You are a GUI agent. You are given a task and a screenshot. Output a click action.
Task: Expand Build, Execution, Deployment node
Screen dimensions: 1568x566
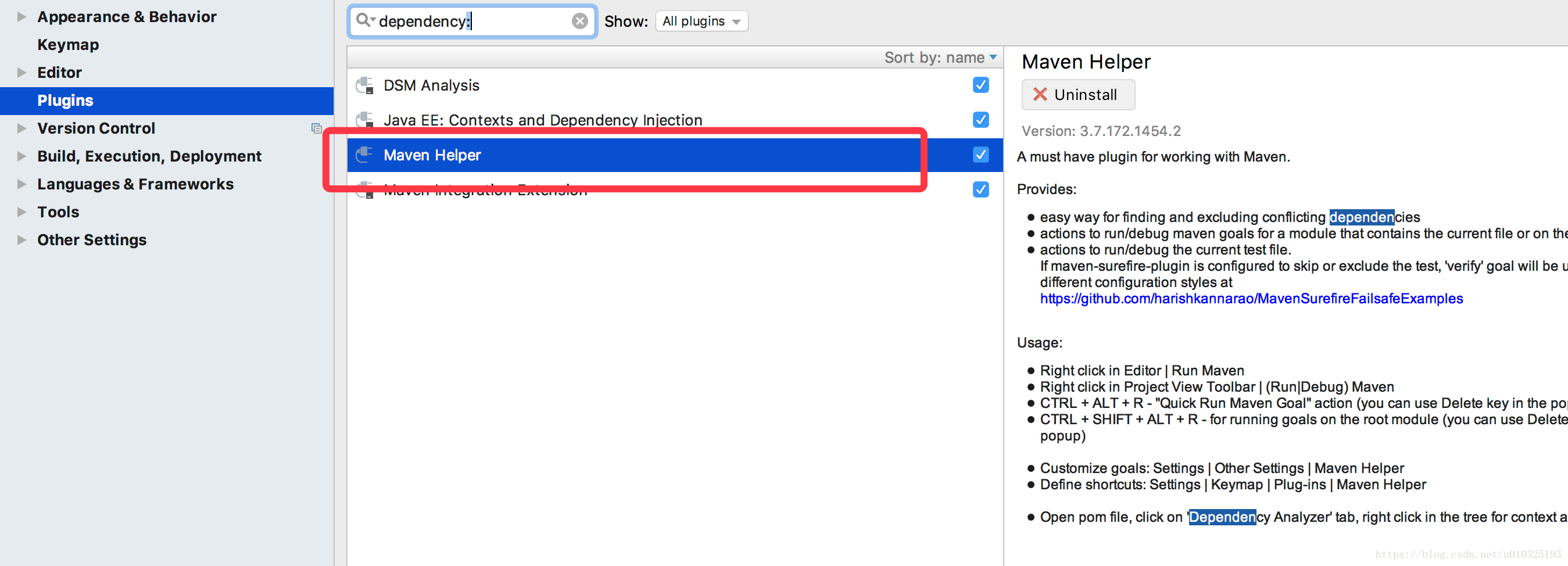coord(22,156)
